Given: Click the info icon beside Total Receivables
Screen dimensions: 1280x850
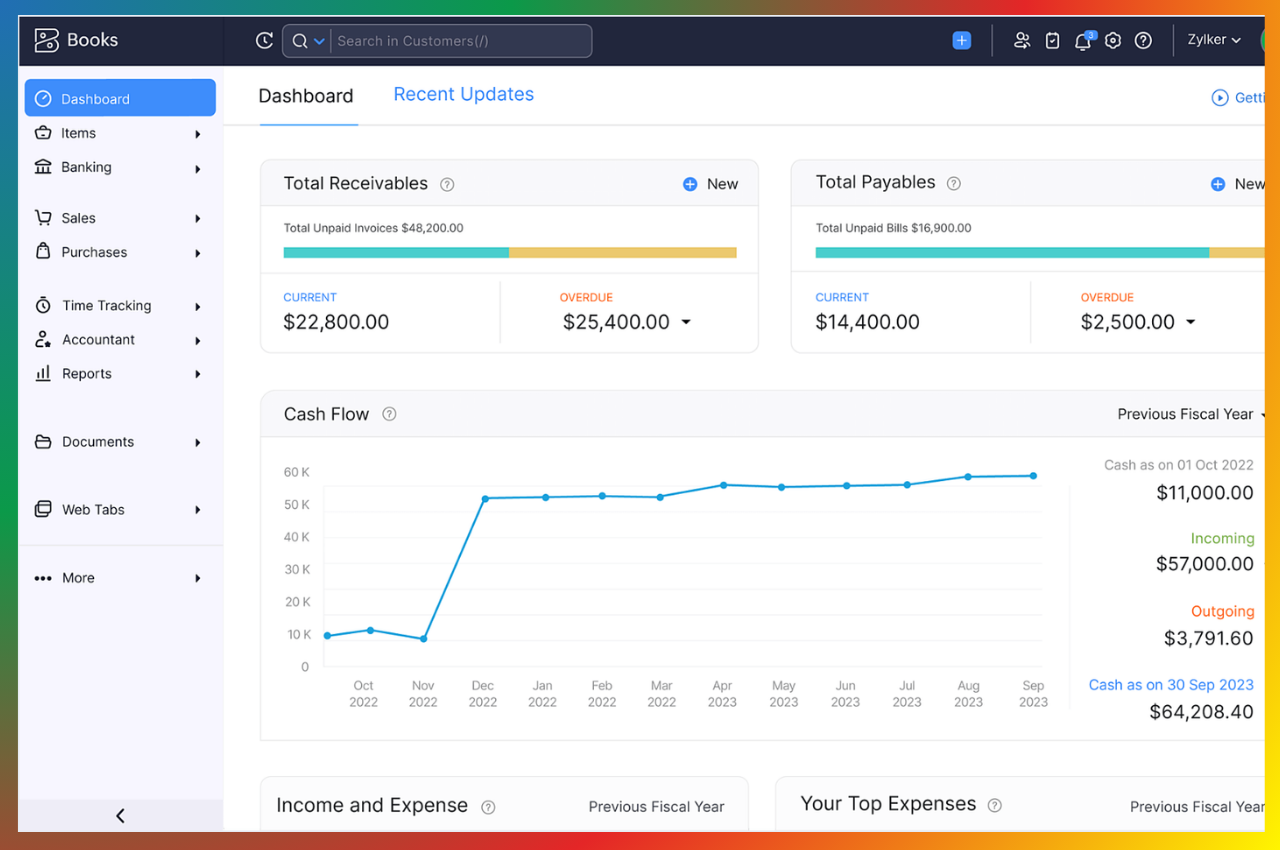Looking at the screenshot, I should [x=447, y=184].
